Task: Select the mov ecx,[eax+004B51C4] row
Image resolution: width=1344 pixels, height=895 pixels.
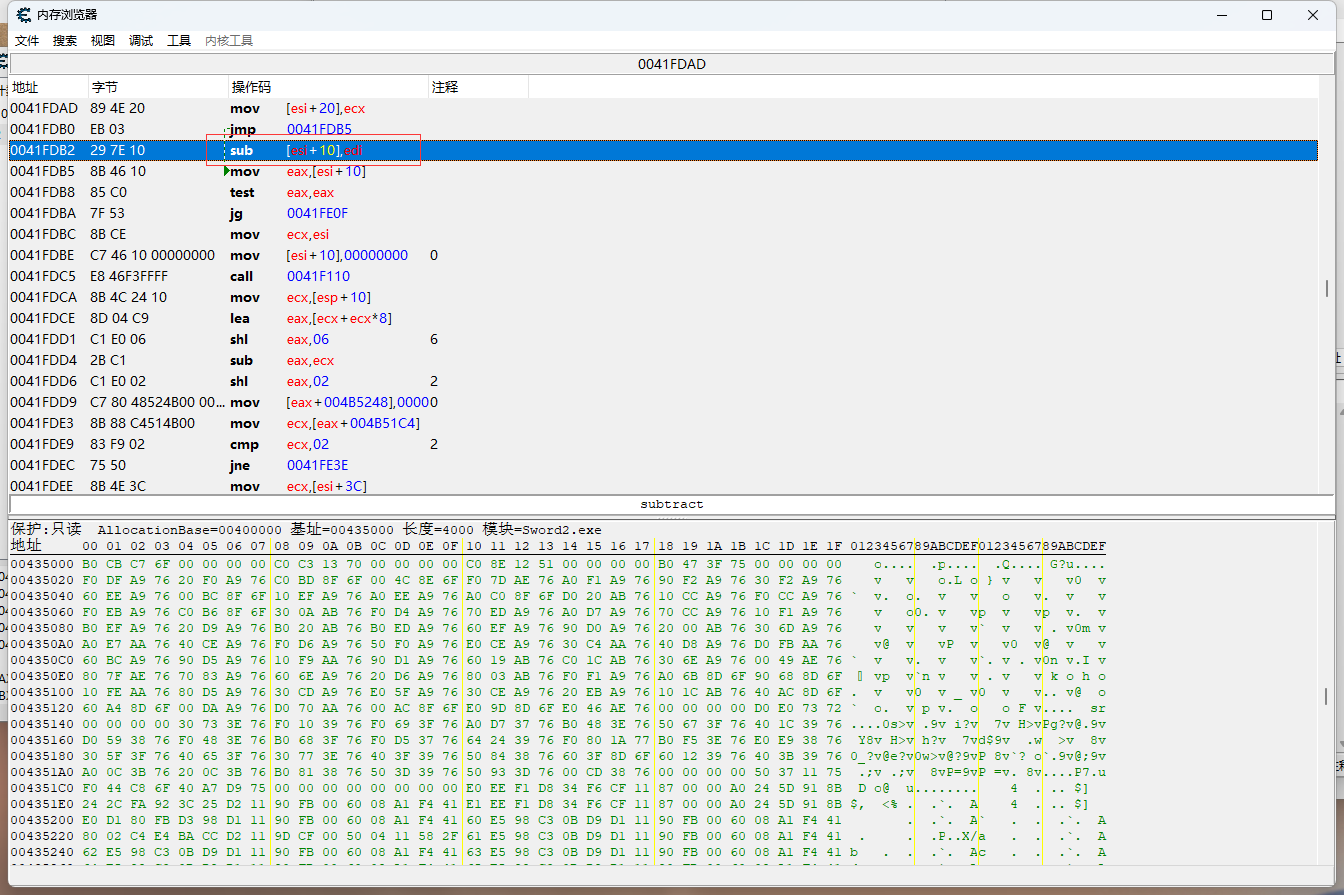Action: pos(663,423)
